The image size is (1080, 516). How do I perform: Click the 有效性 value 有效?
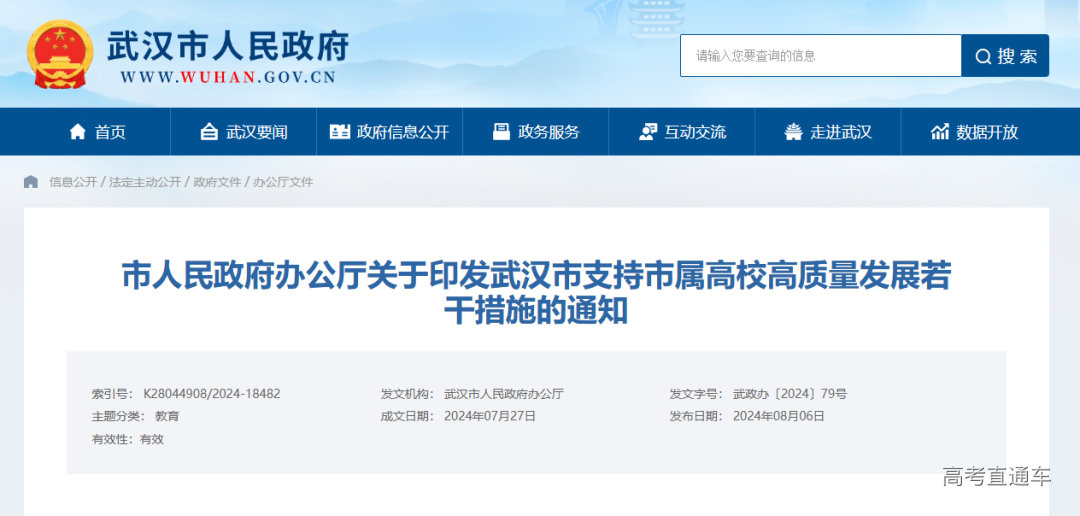(x=152, y=439)
